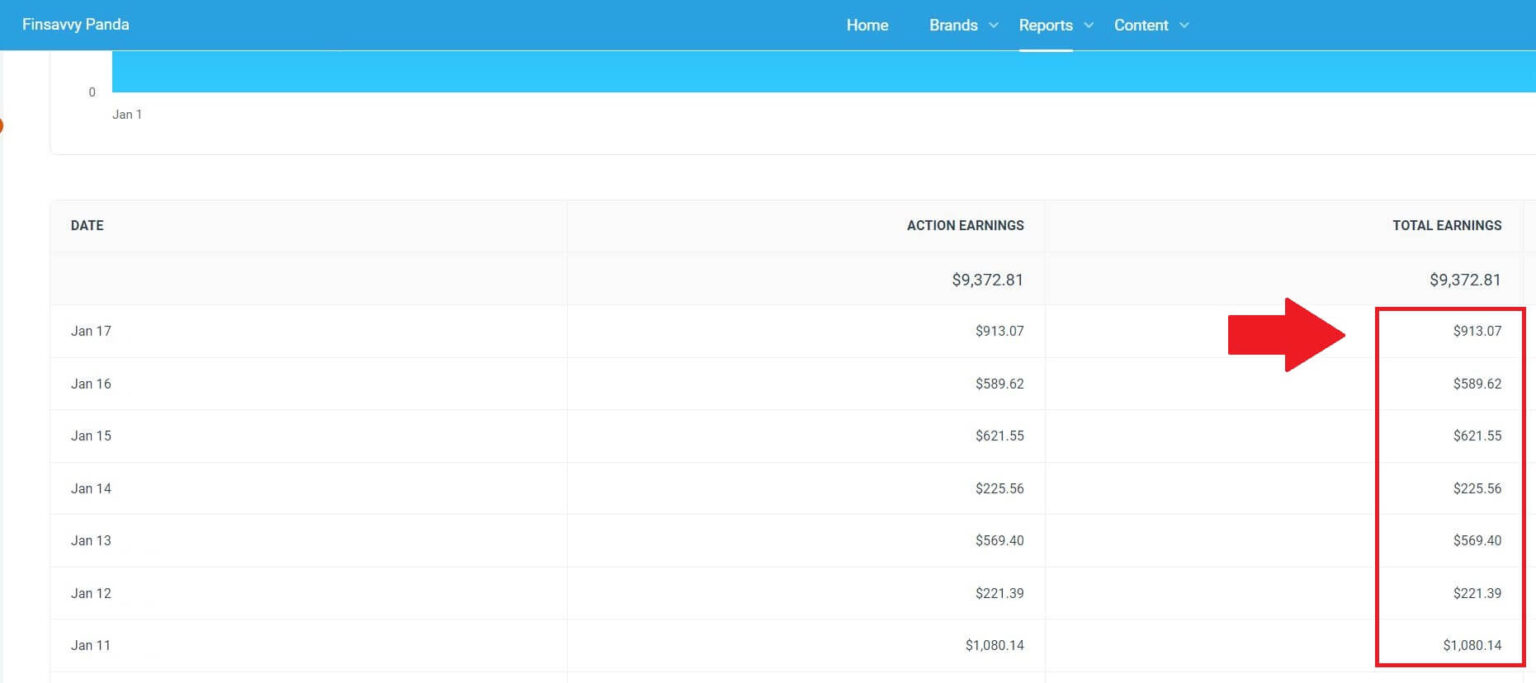This screenshot has height=683, width=1536.
Task: Select the Jan 17 date cell
Action: [x=91, y=331]
